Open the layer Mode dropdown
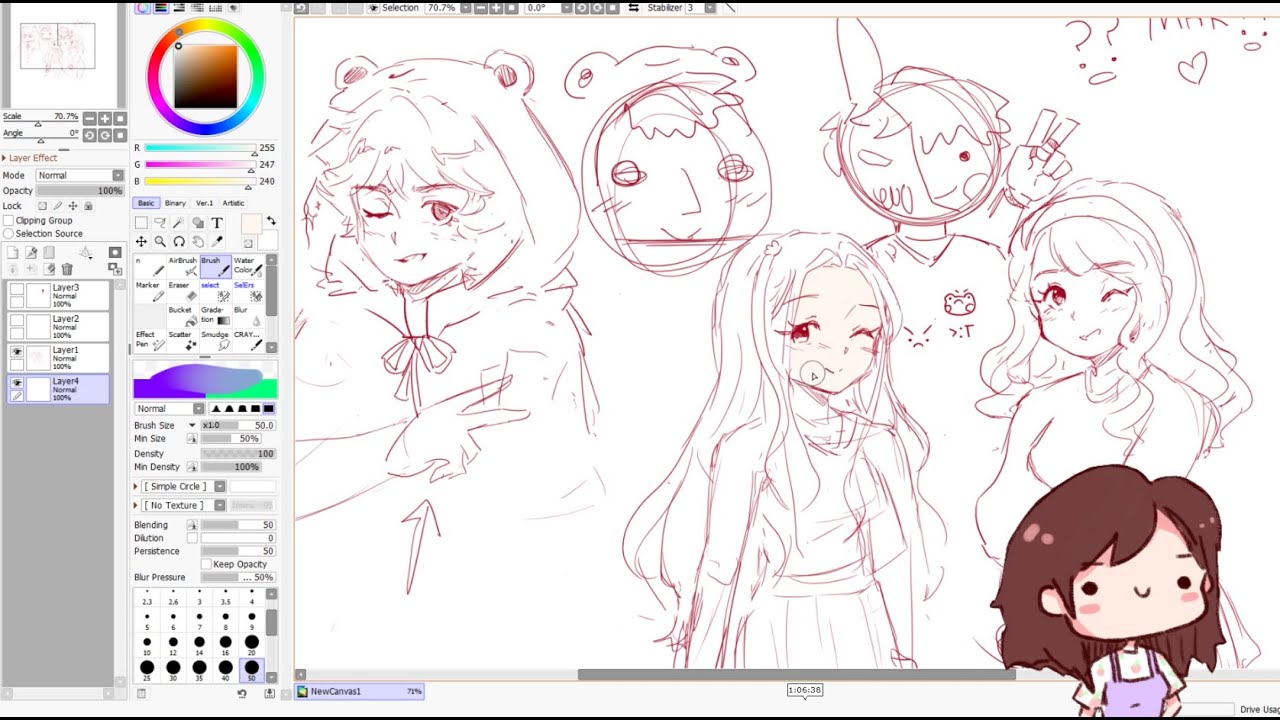 (x=80, y=176)
